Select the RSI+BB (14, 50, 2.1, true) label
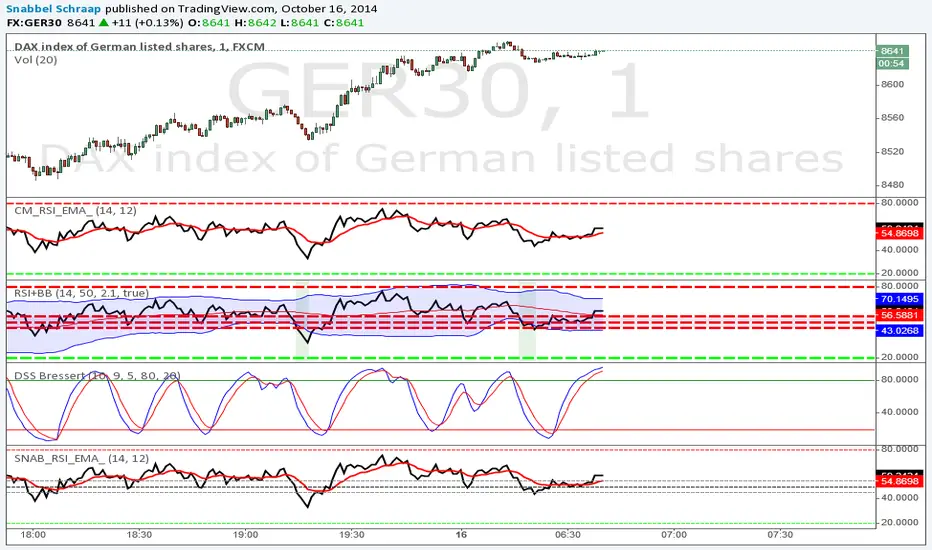This screenshot has height=550, width=932. [81, 293]
